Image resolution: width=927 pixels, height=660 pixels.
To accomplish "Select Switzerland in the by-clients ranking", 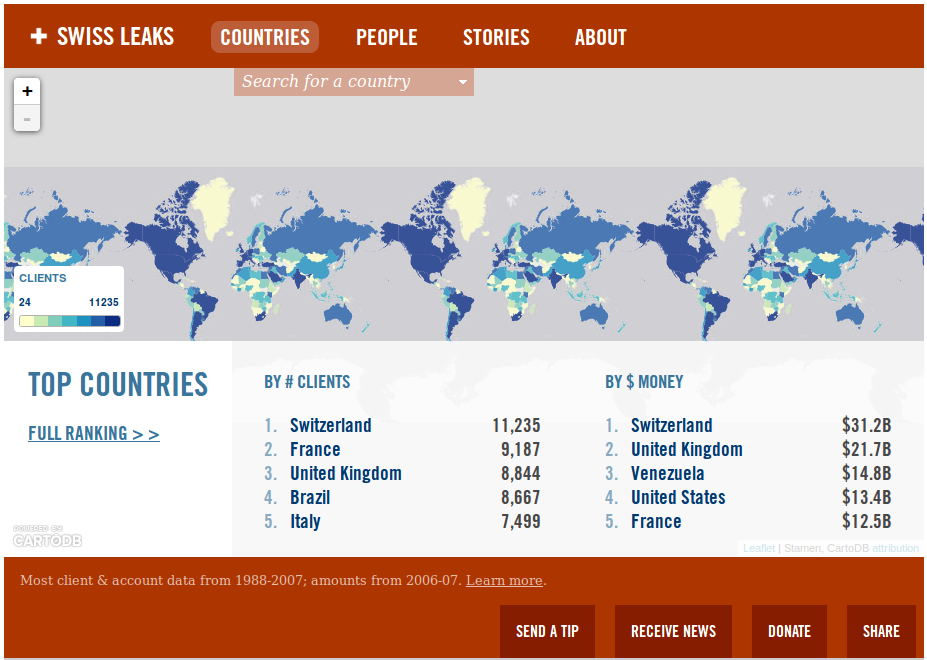I will 330,425.
